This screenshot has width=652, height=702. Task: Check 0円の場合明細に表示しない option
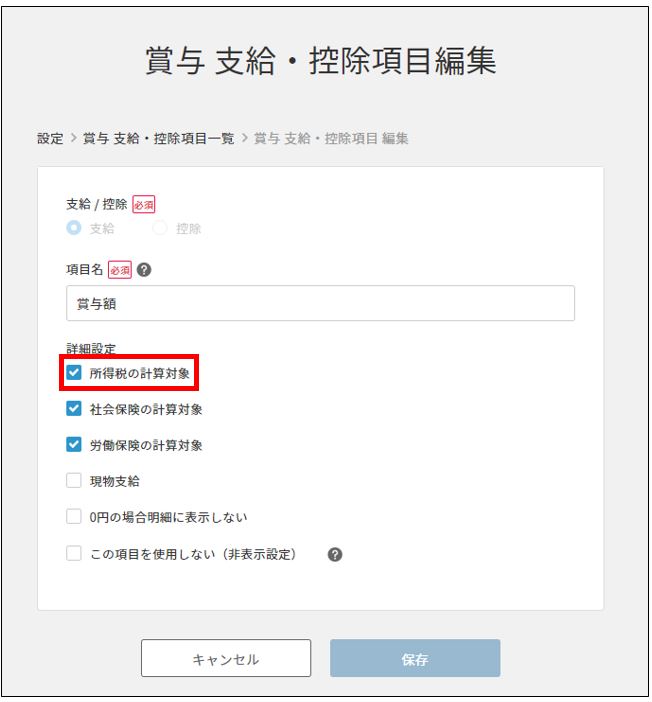[74, 517]
